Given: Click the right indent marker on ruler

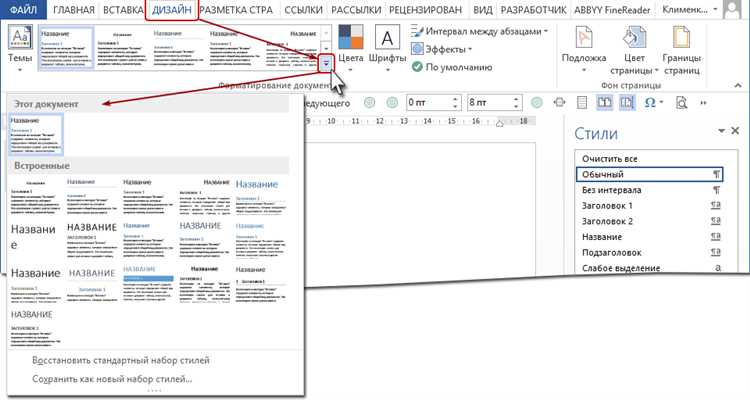Looking at the screenshot, I should coord(500,123).
